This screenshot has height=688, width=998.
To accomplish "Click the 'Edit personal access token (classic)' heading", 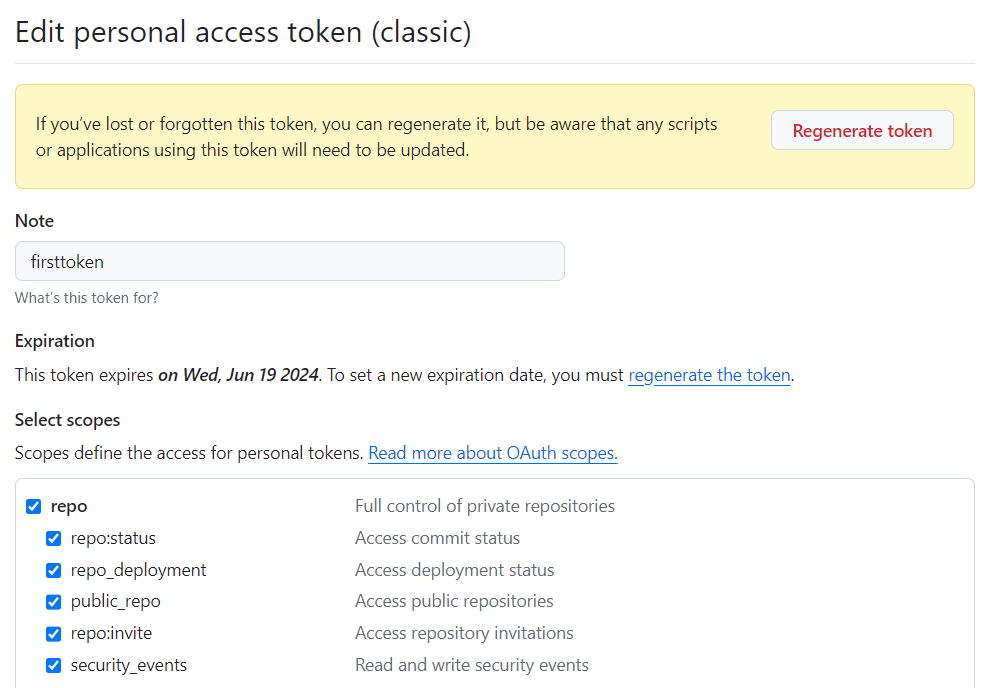I will pyautogui.click(x=243, y=32).
